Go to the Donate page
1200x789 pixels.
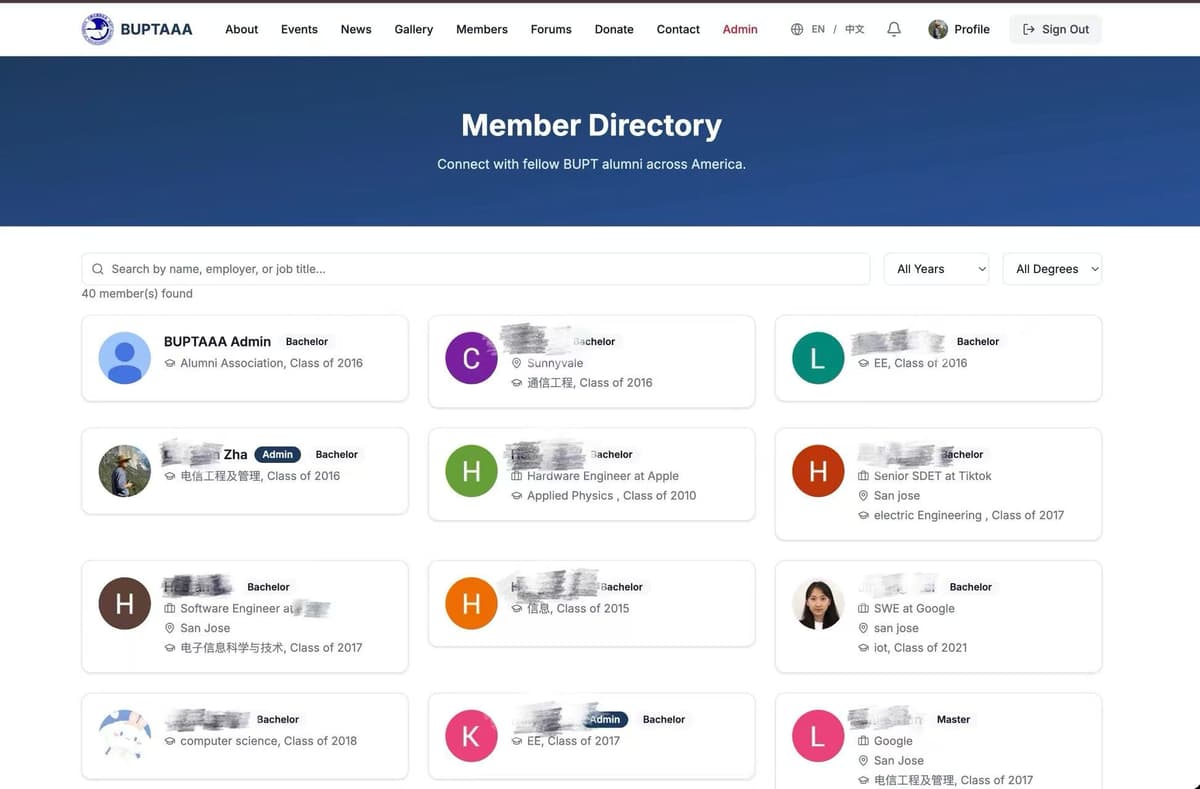pyautogui.click(x=614, y=29)
